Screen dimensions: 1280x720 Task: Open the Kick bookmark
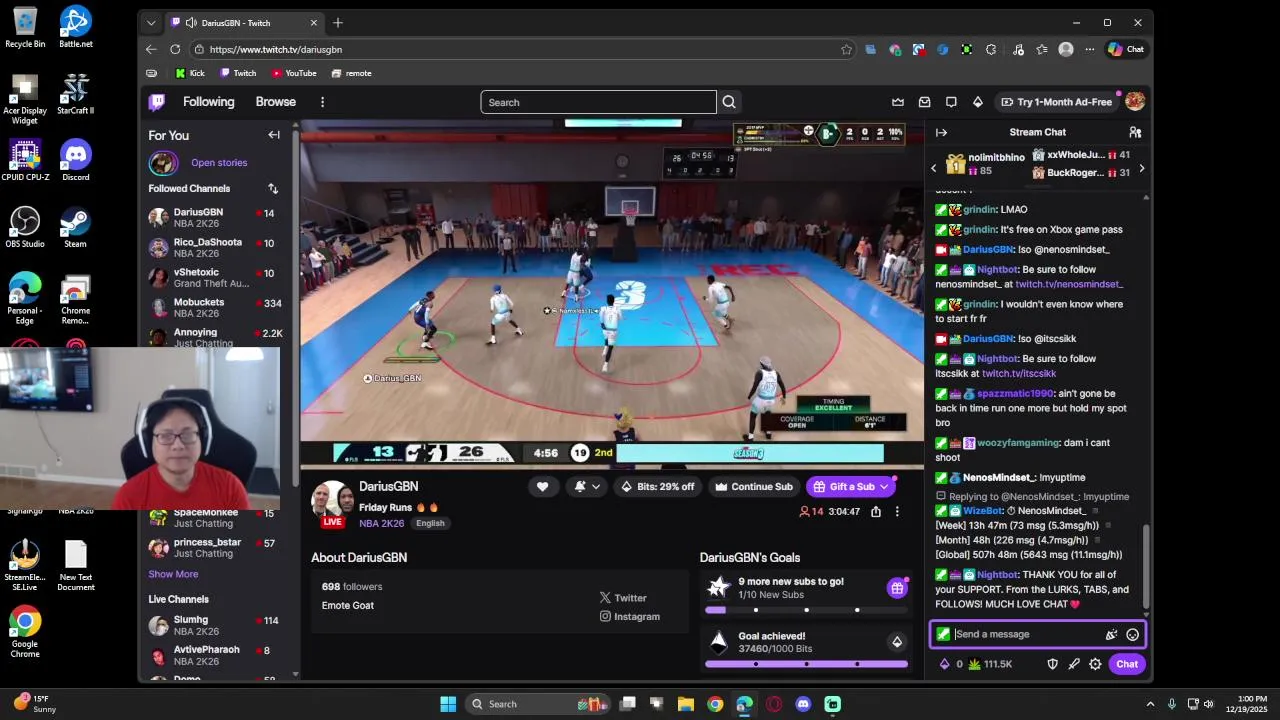click(x=190, y=73)
